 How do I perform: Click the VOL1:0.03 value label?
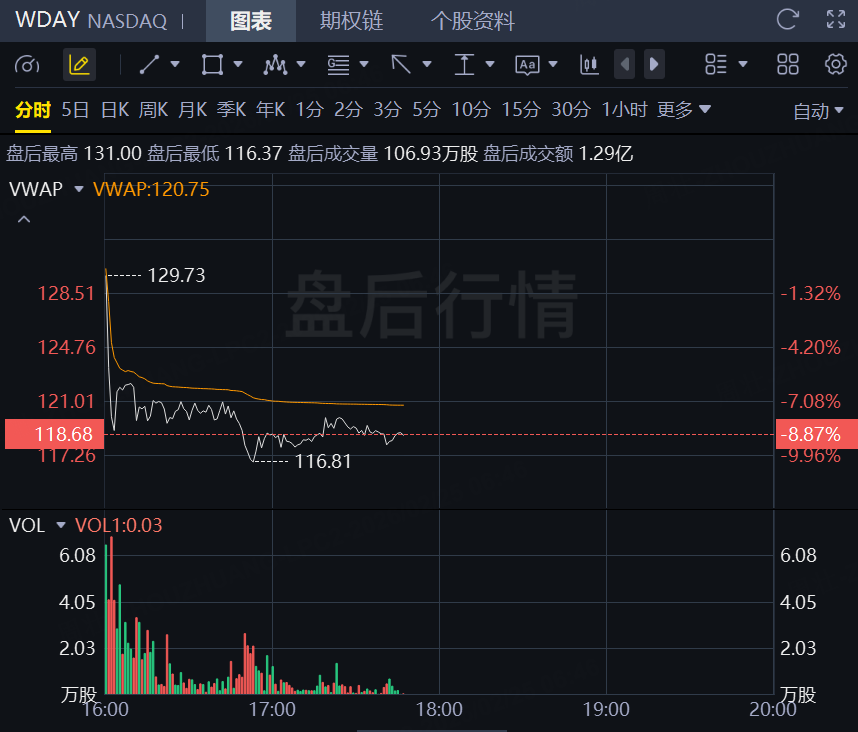119,525
